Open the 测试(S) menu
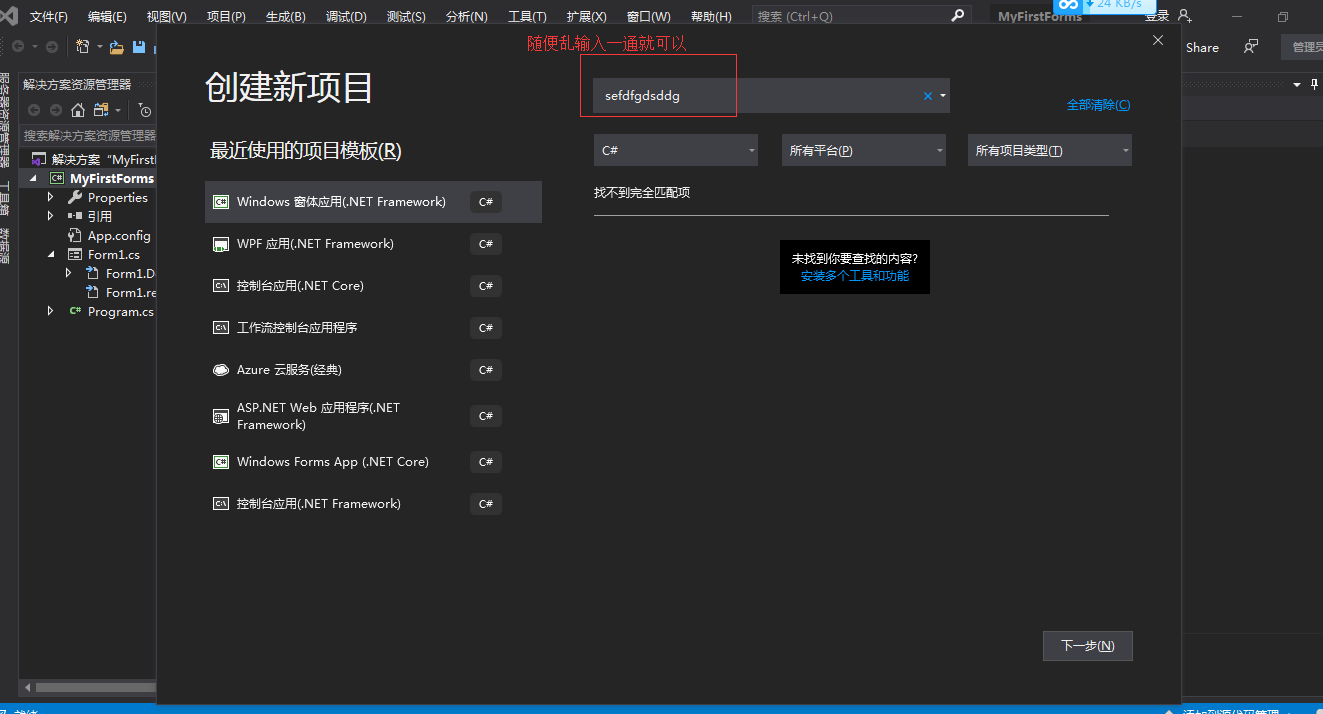1323x714 pixels. [x=406, y=16]
